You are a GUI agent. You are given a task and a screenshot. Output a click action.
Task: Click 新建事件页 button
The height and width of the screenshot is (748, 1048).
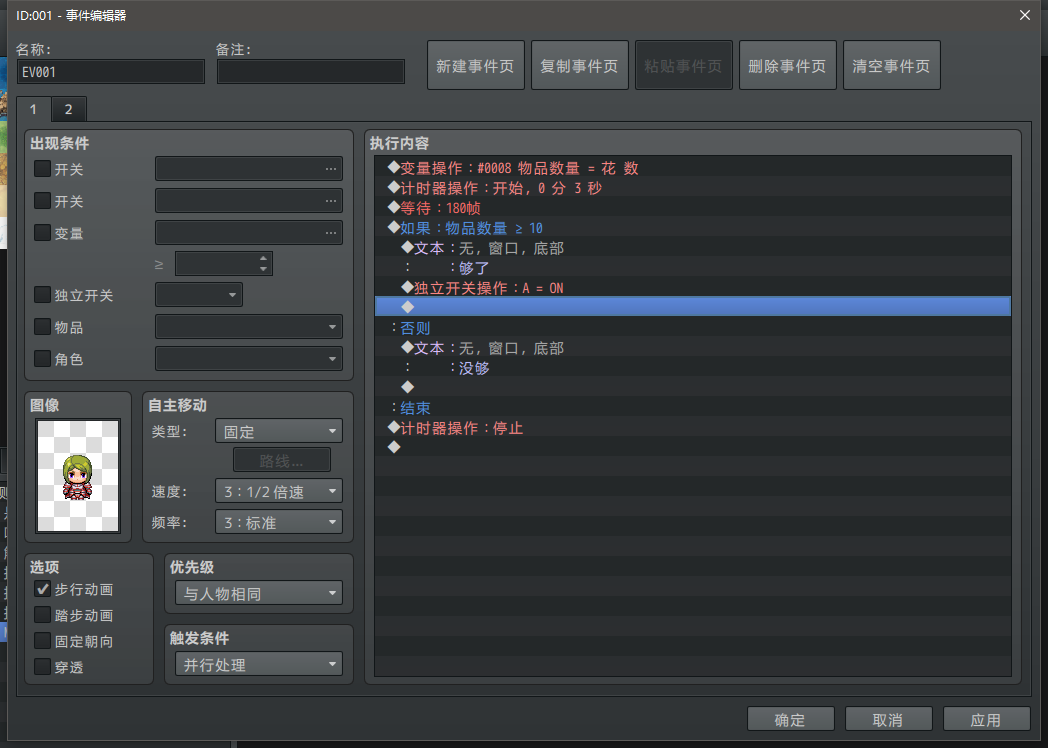tap(475, 66)
